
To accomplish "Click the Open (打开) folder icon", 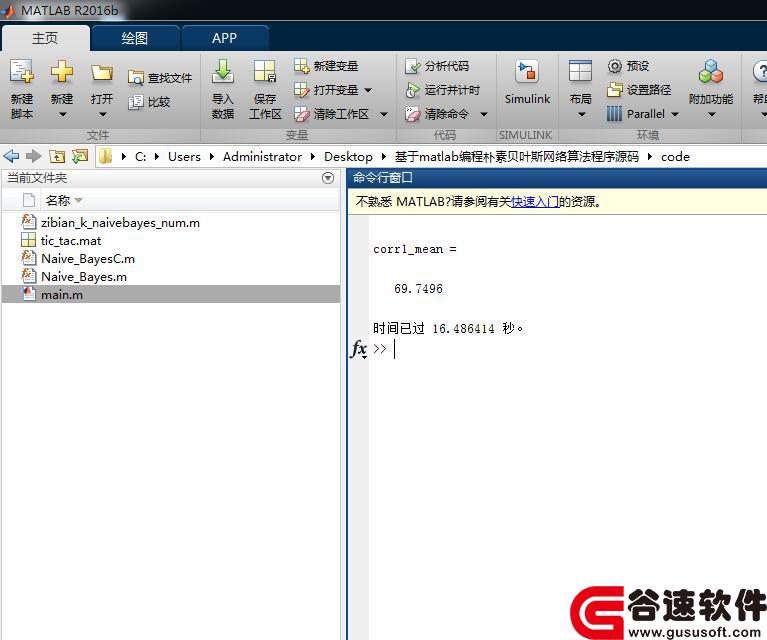I will [x=102, y=73].
